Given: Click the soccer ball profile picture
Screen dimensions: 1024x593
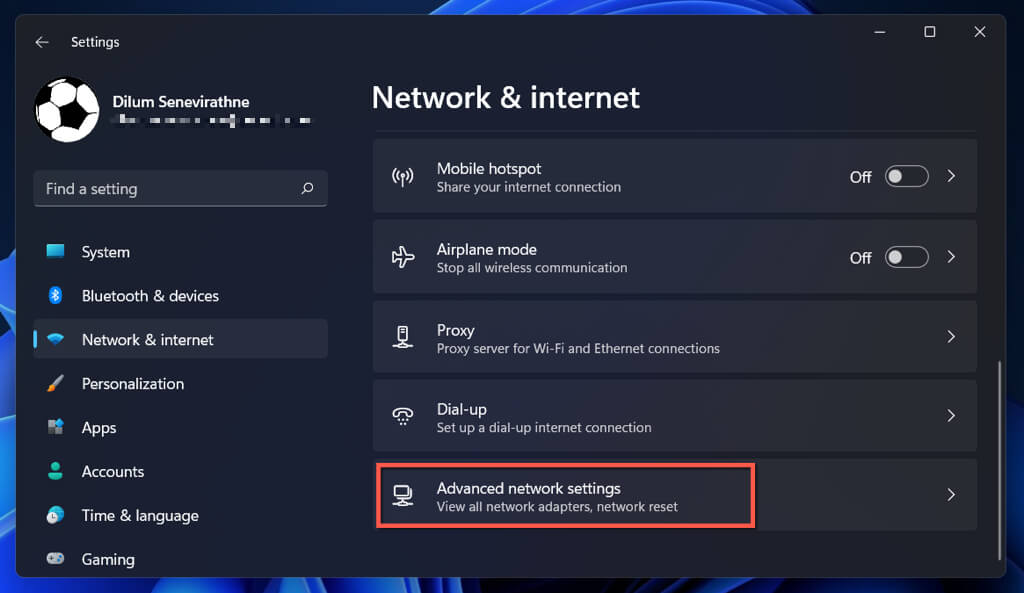Looking at the screenshot, I should [x=67, y=110].
